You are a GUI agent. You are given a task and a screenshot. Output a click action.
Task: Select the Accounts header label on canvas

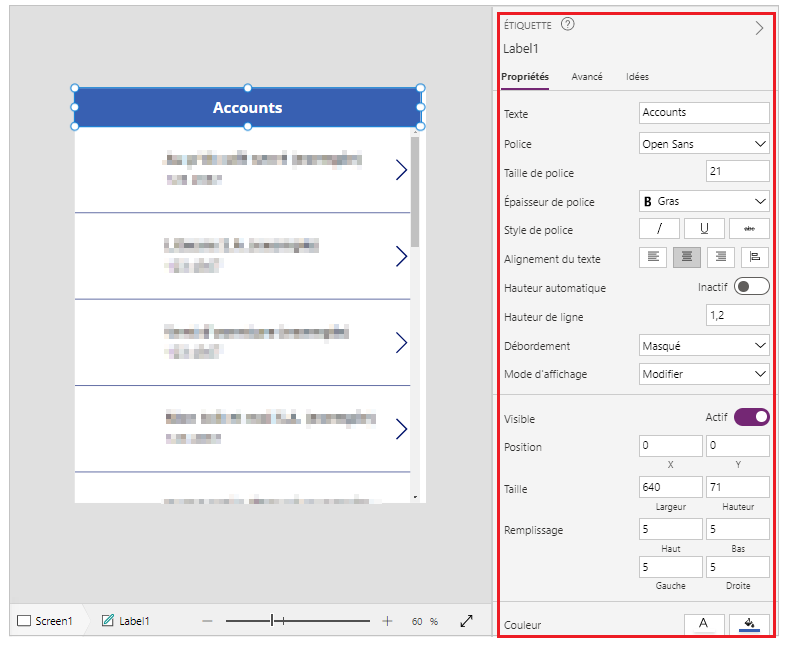(x=247, y=107)
